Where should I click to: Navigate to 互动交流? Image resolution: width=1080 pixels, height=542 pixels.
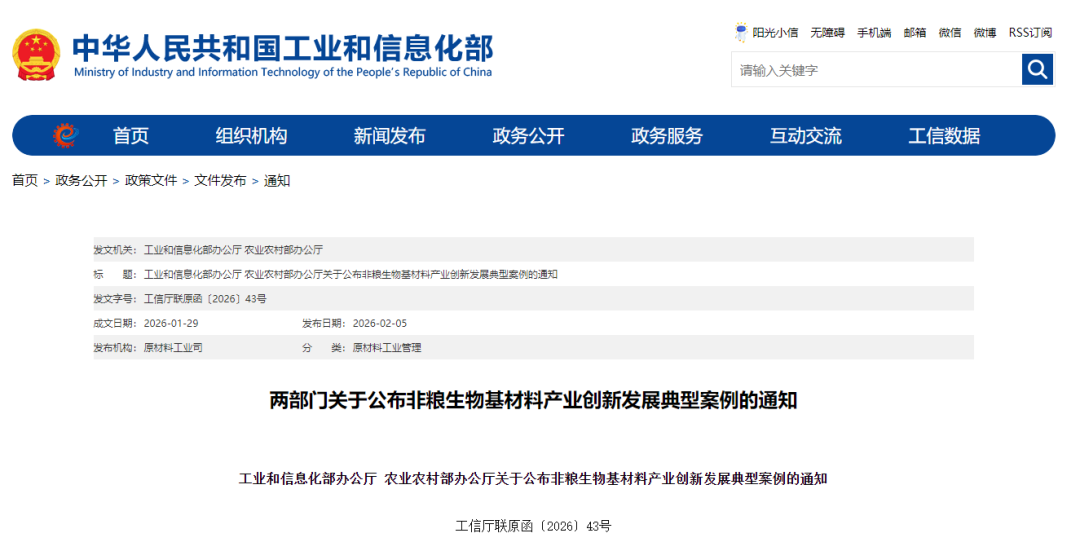pyautogui.click(x=805, y=136)
